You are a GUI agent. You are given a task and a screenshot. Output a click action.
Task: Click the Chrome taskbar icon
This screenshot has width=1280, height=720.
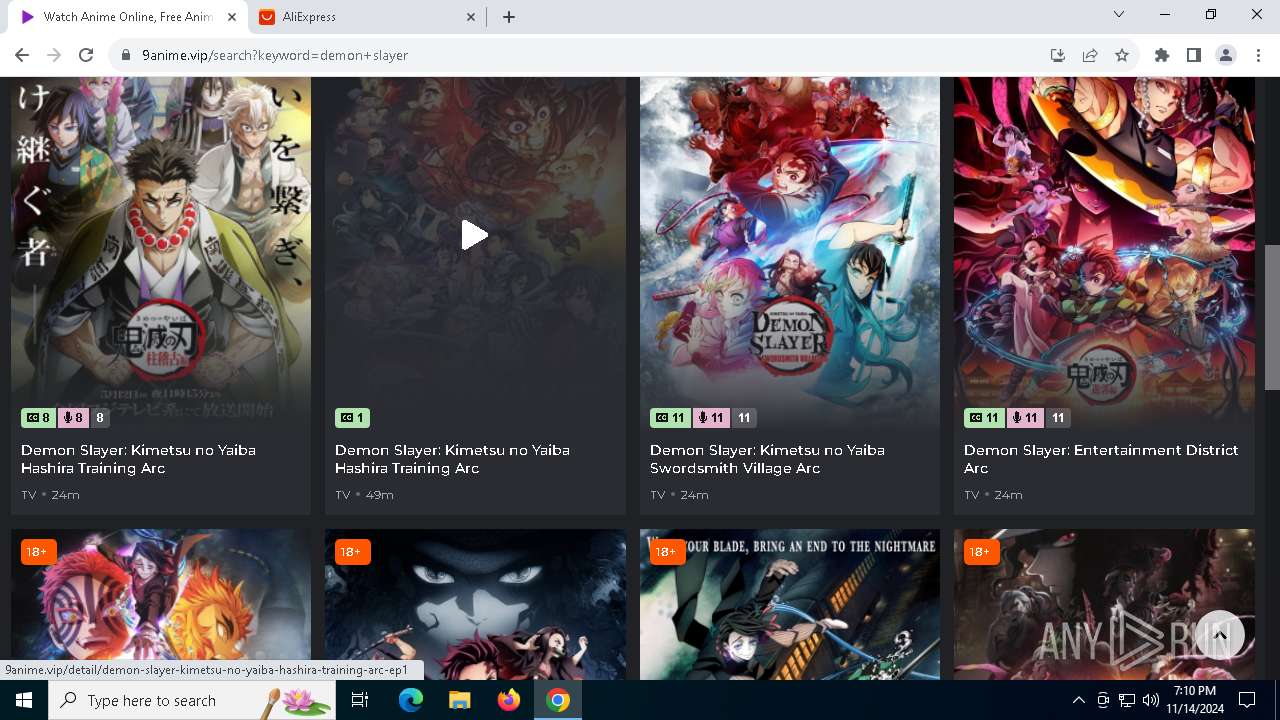[x=557, y=700]
